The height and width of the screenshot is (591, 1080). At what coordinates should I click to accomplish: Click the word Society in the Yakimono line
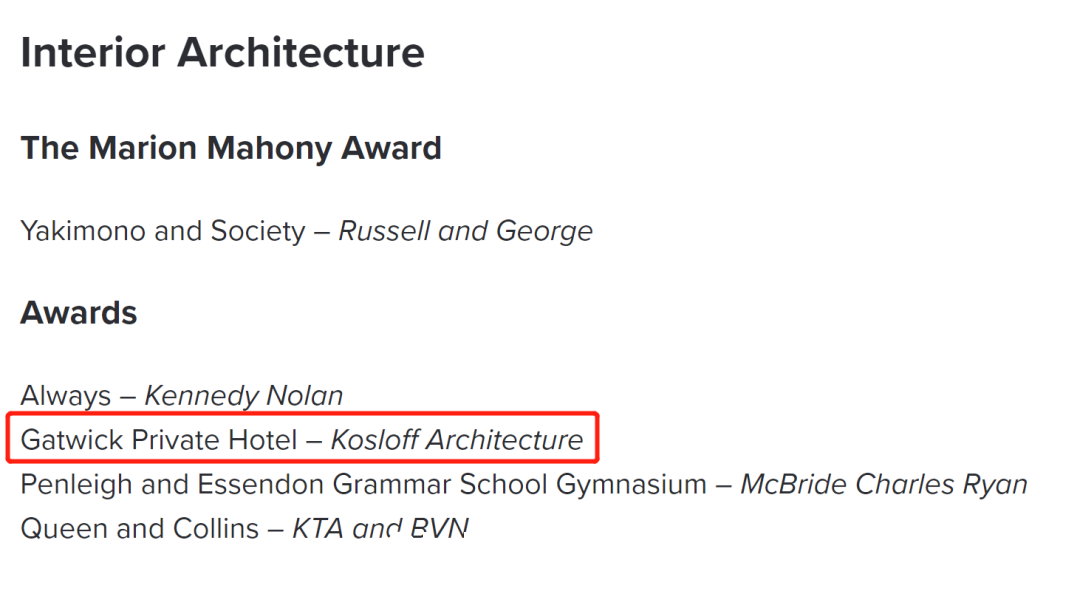pos(258,232)
